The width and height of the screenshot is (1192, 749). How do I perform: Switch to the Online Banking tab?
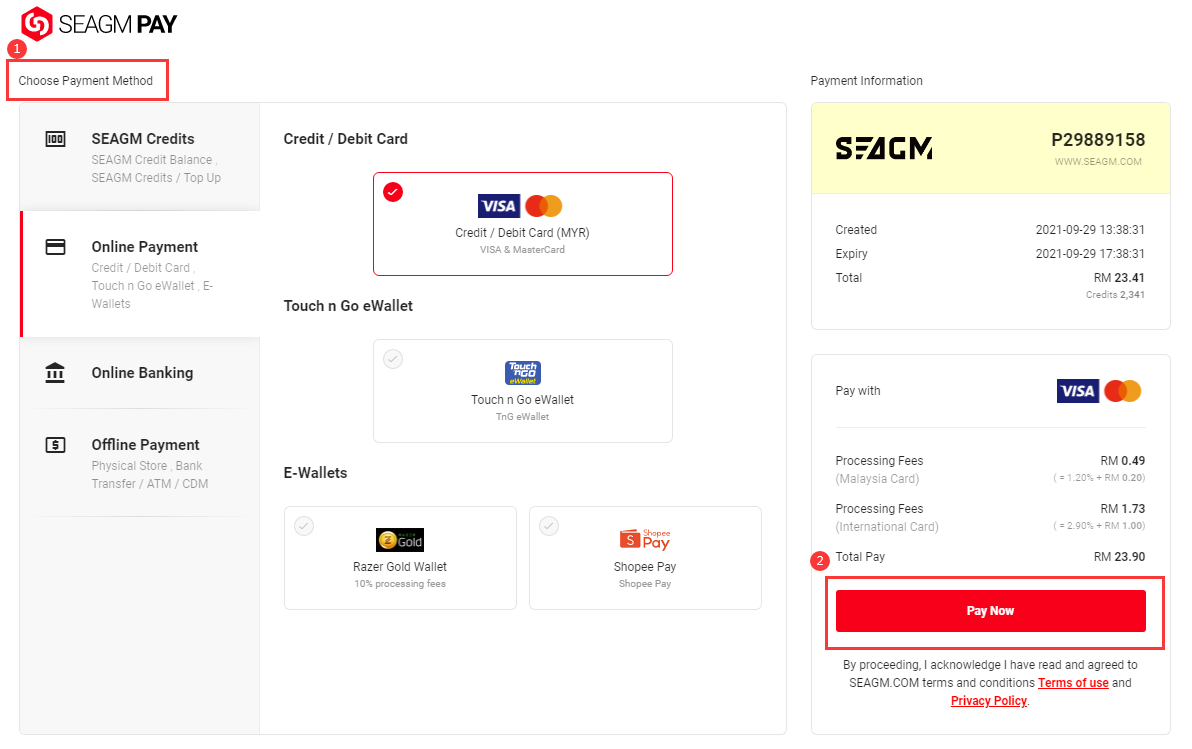(x=140, y=373)
